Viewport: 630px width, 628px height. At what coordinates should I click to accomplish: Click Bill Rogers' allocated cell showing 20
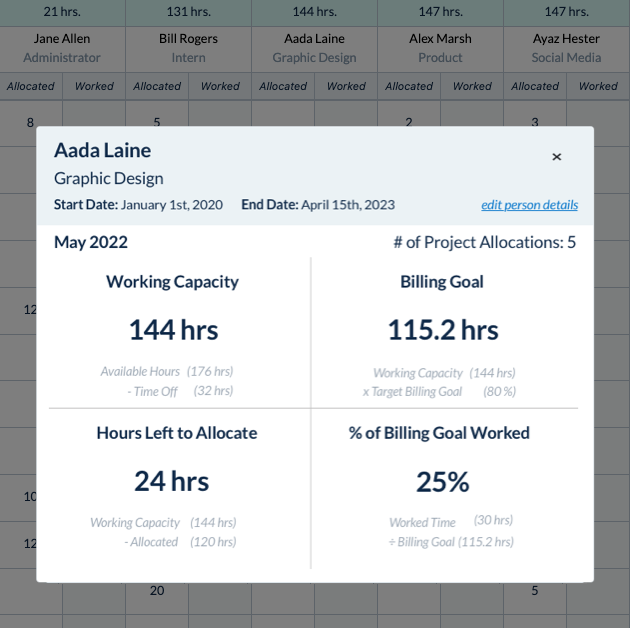(157, 591)
